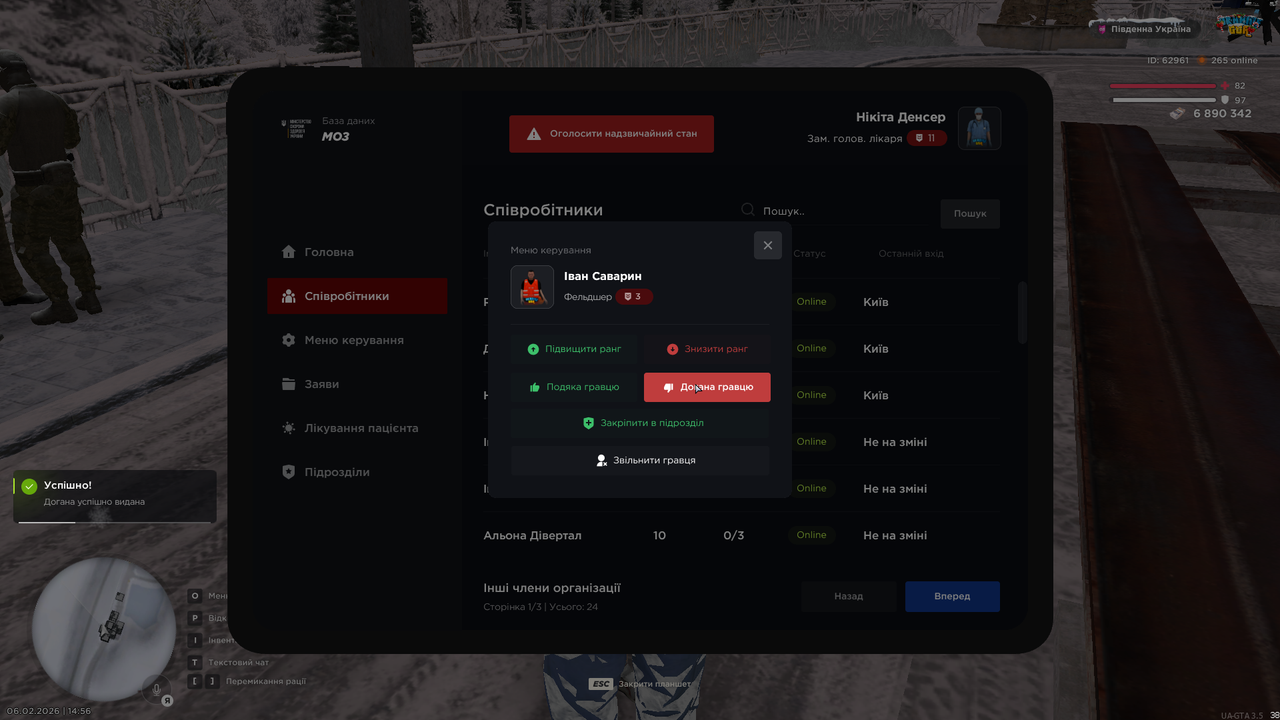This screenshot has width=1280, height=720.
Task: Give Подяка гравцю commendation
Action: pyautogui.click(x=574, y=387)
